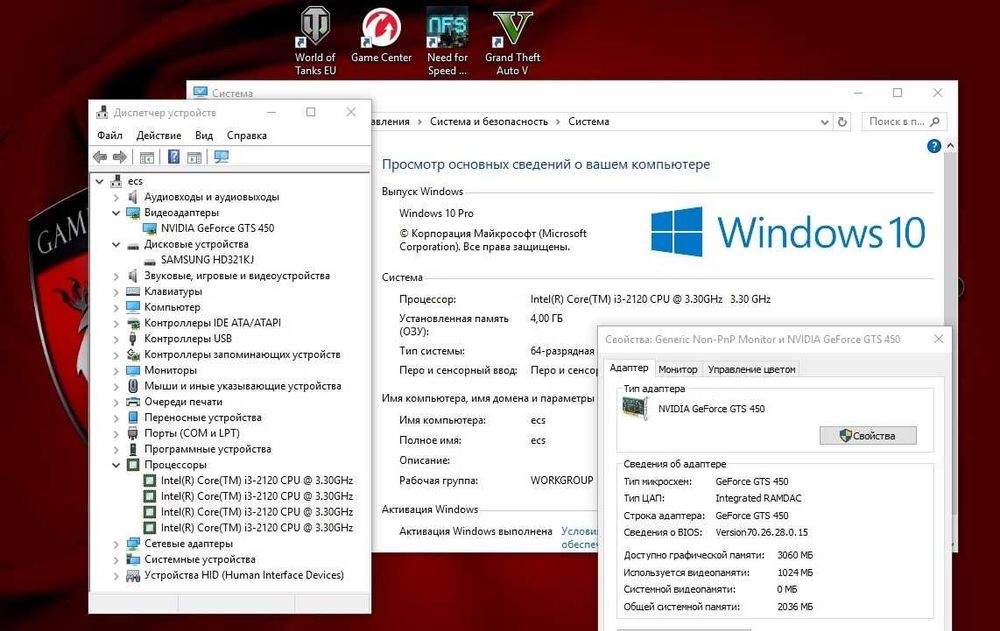Select Контроллеры IDE ATA/ATAPI item

click(x=212, y=323)
